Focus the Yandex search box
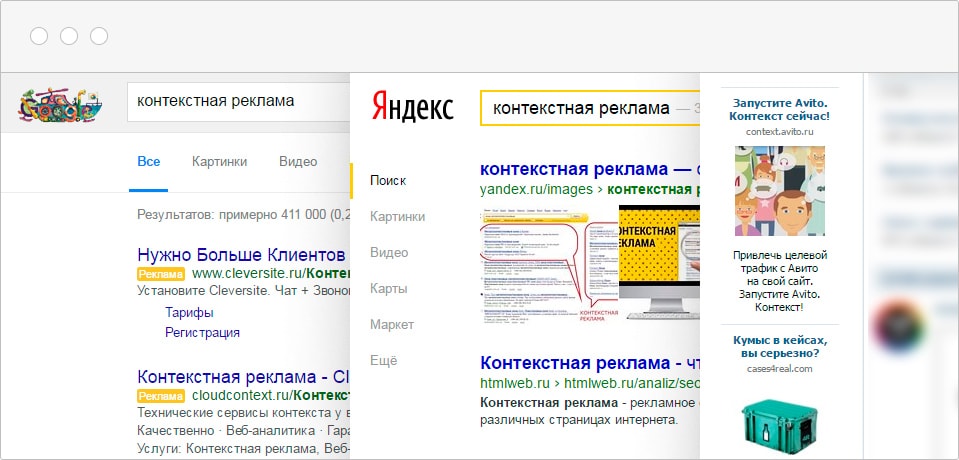959x460 pixels. point(590,108)
